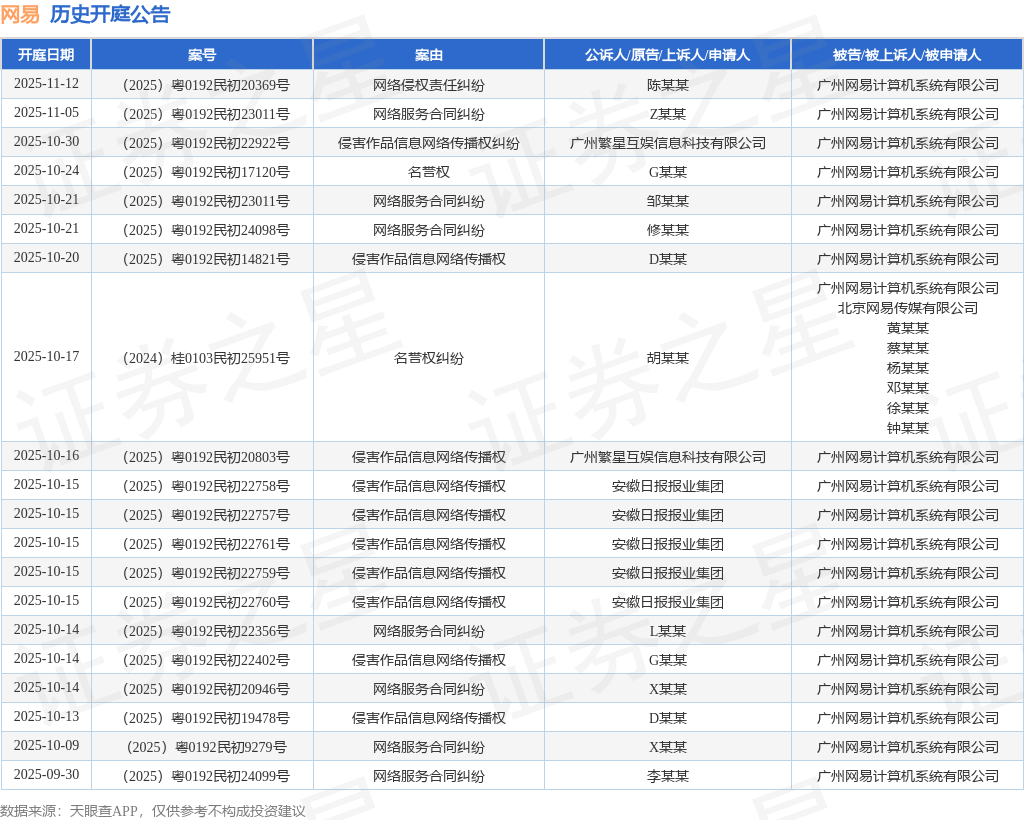
Task: Click plaintiff 陈某某
Action: click(x=667, y=85)
